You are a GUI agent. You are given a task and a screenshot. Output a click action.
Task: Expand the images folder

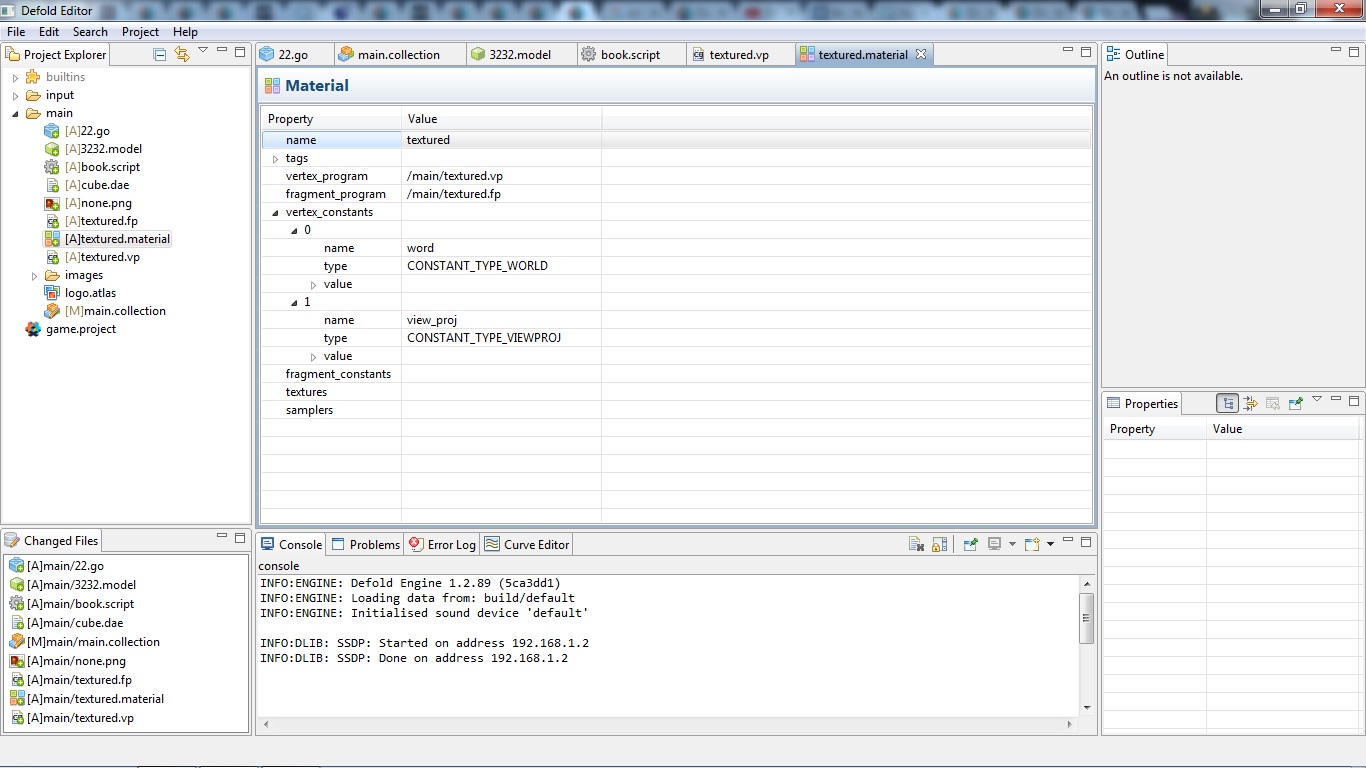(34, 276)
